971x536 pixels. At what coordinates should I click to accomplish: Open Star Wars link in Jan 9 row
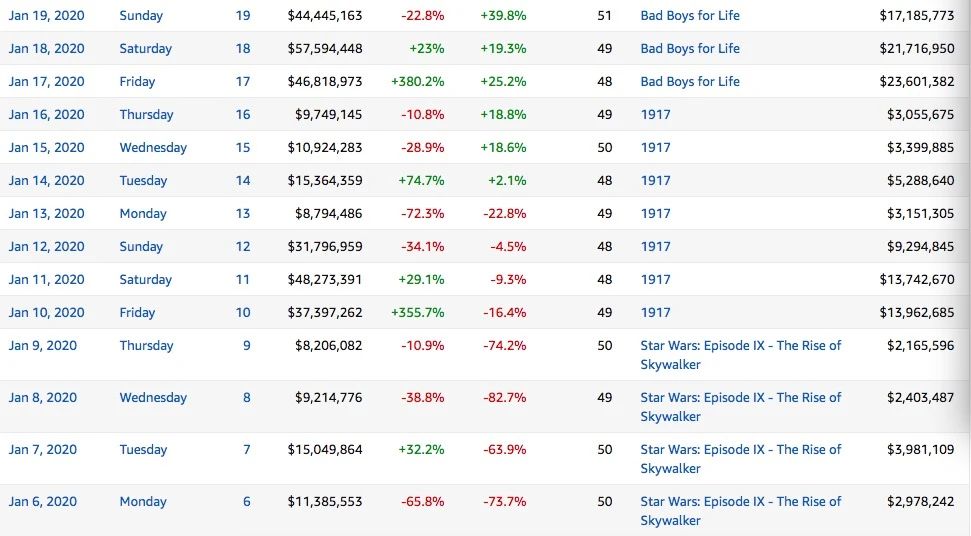740,346
